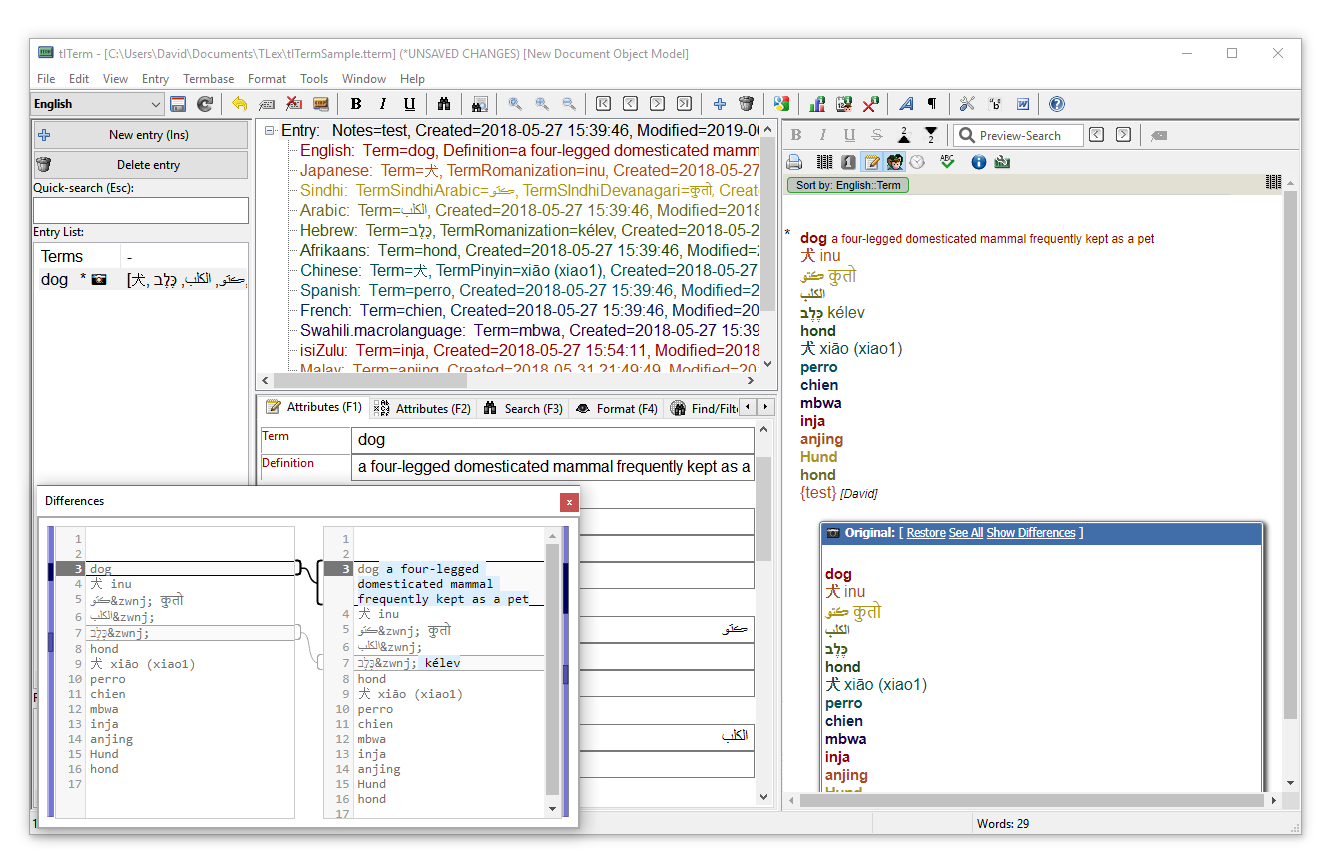This screenshot has height=864, width=1327.
Task: Click the first-entry navigation icon
Action: [603, 104]
